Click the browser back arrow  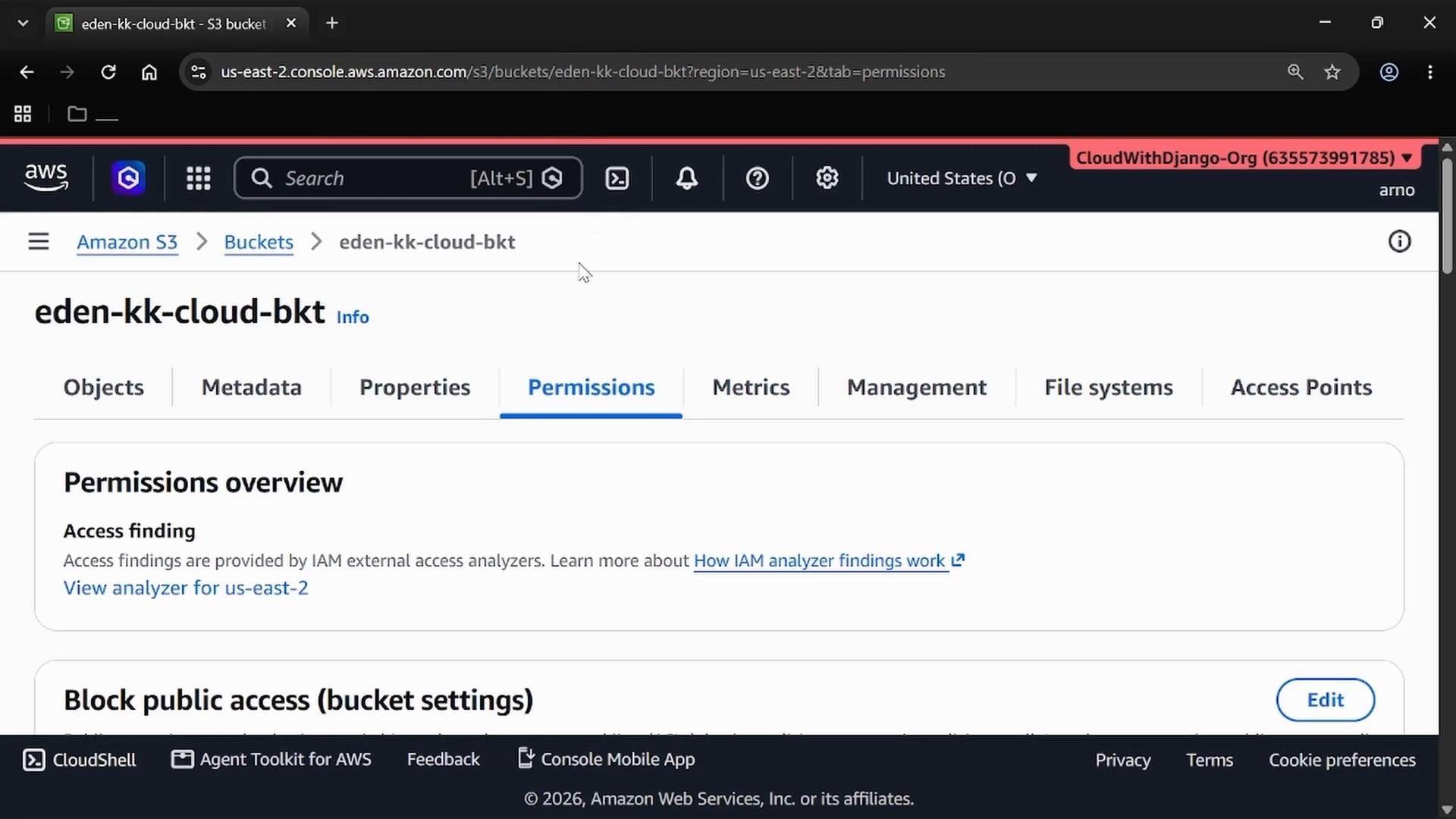coord(27,72)
